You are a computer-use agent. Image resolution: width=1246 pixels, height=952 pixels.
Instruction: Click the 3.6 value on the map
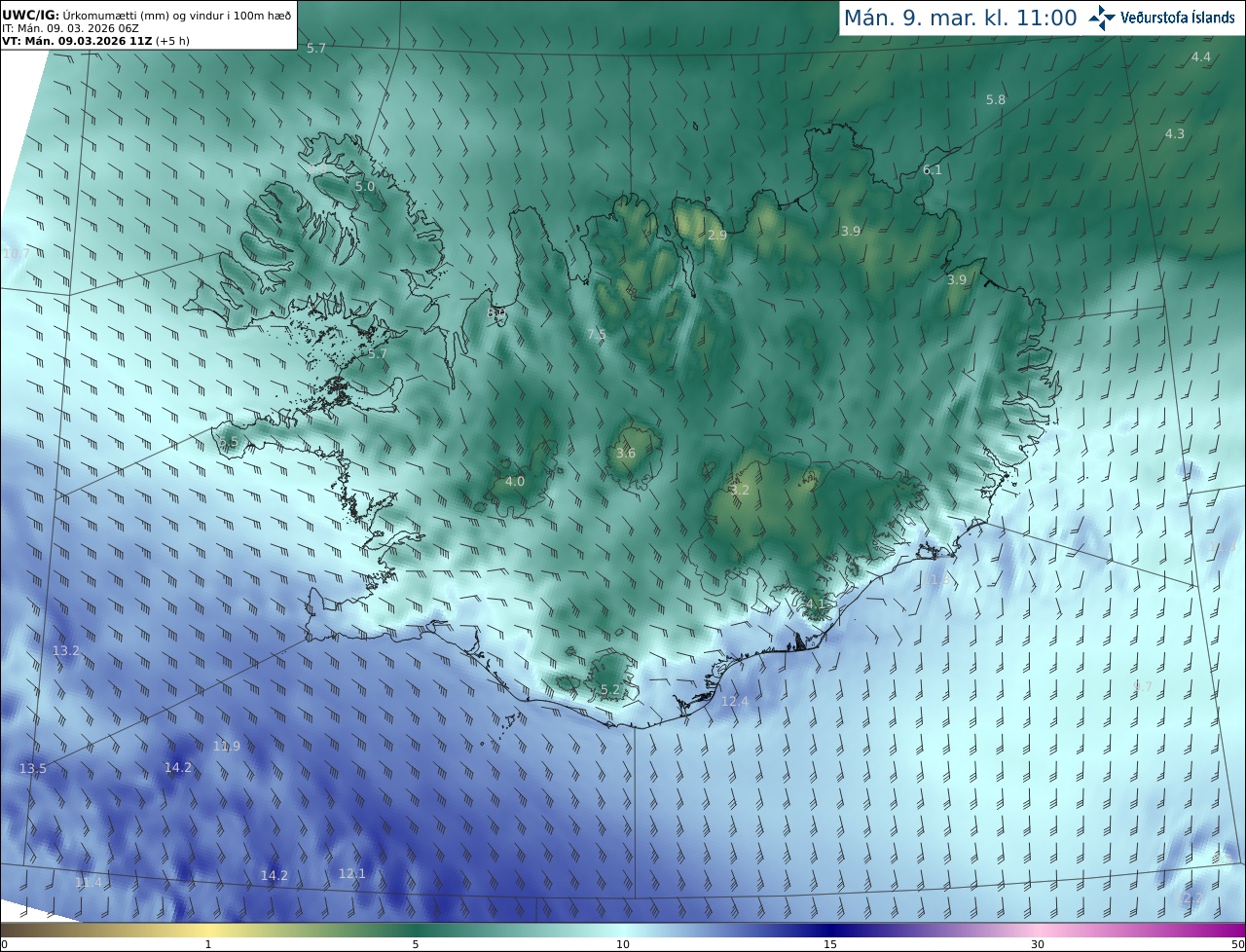coord(626,454)
